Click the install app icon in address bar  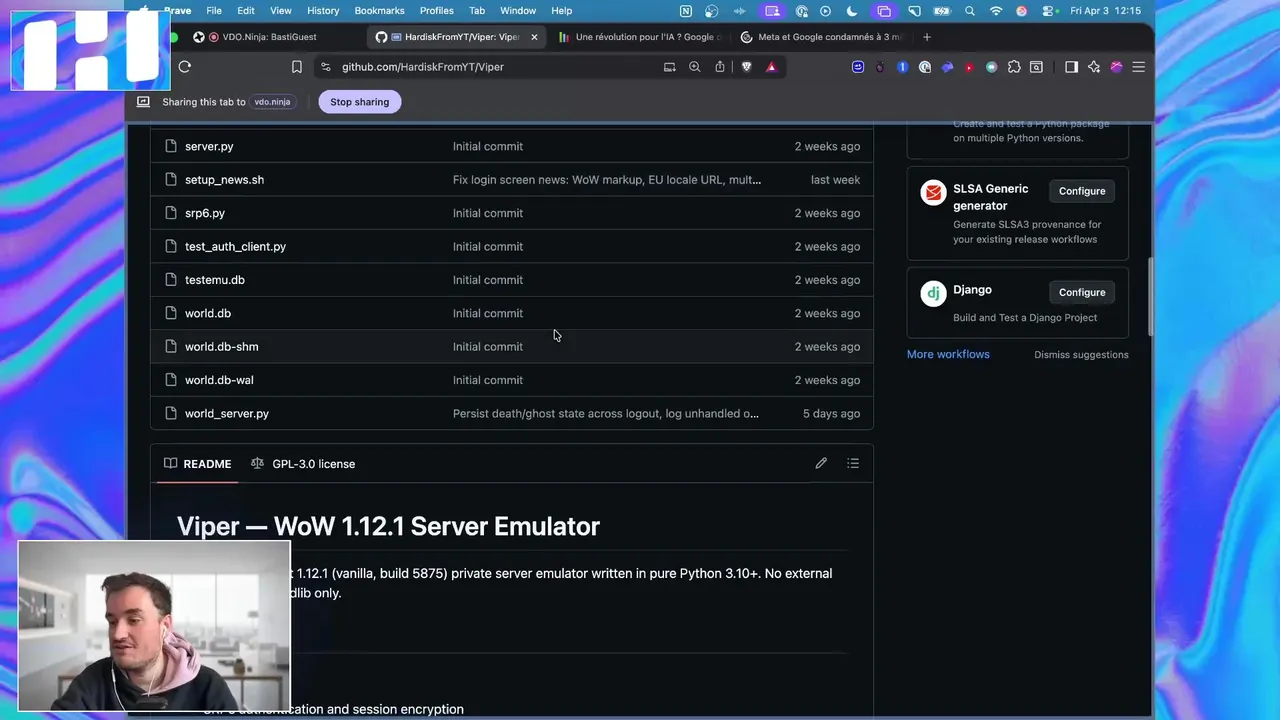pos(670,67)
